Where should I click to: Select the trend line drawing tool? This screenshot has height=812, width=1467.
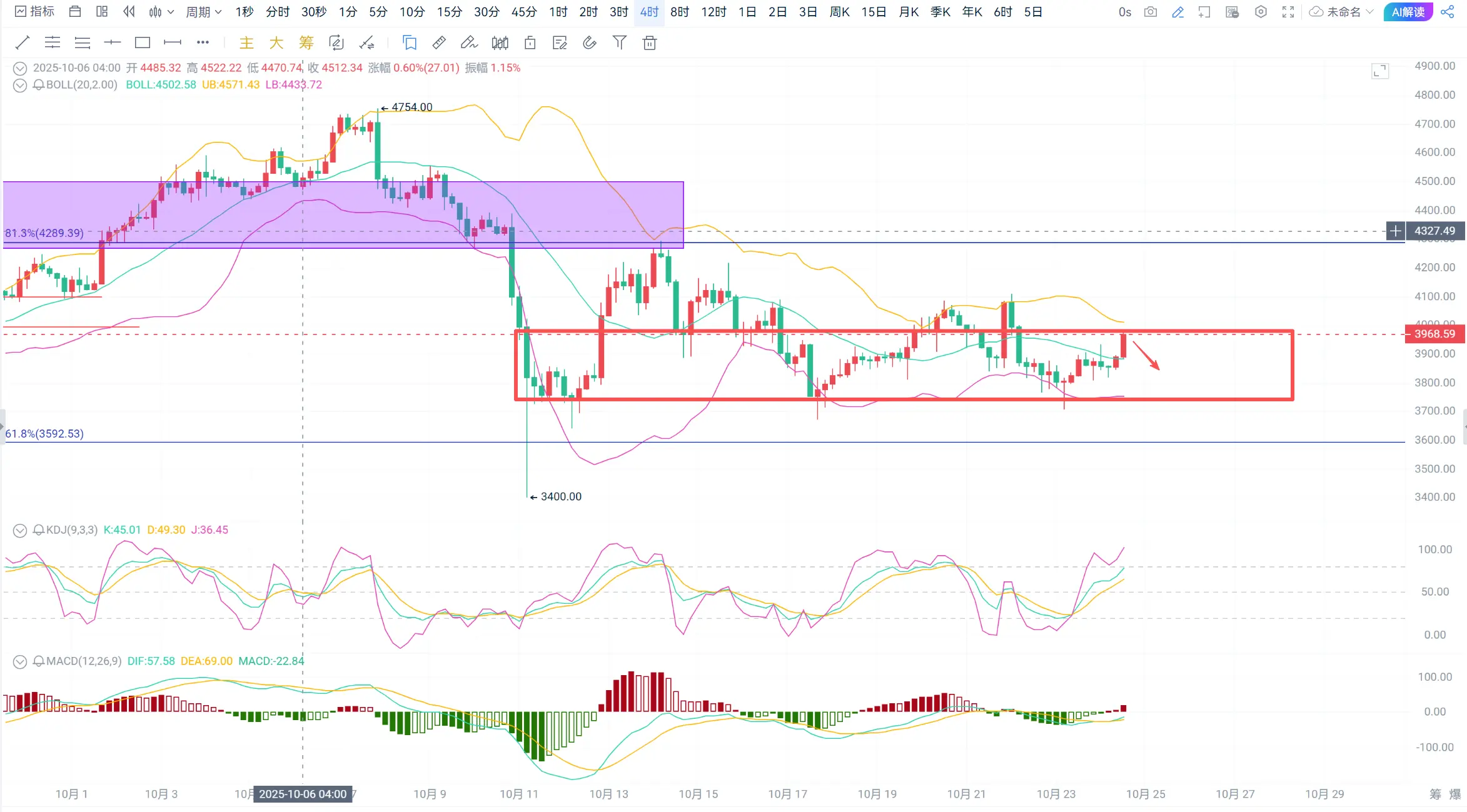point(23,43)
